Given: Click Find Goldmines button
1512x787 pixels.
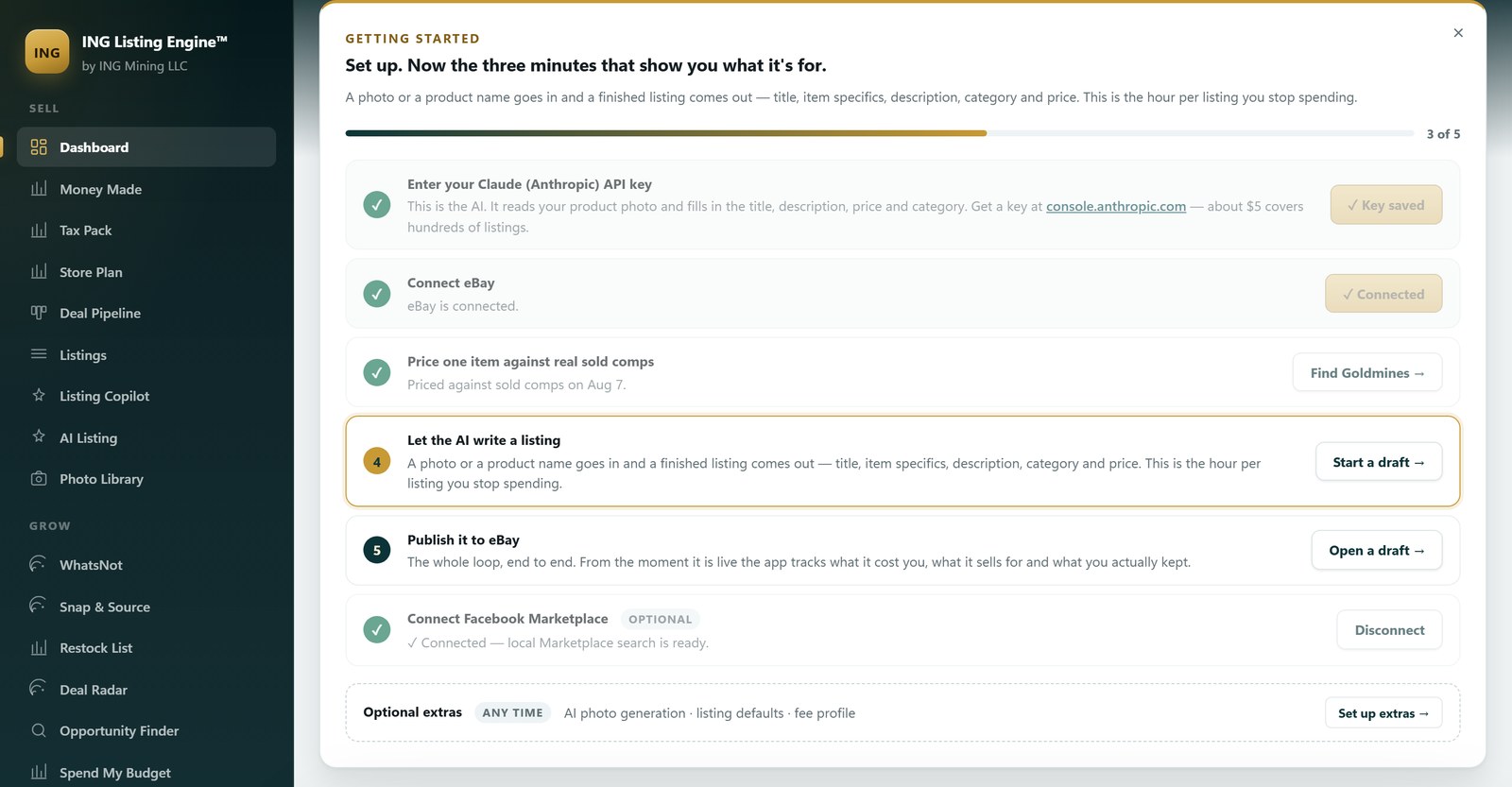Looking at the screenshot, I should pos(1367,372).
